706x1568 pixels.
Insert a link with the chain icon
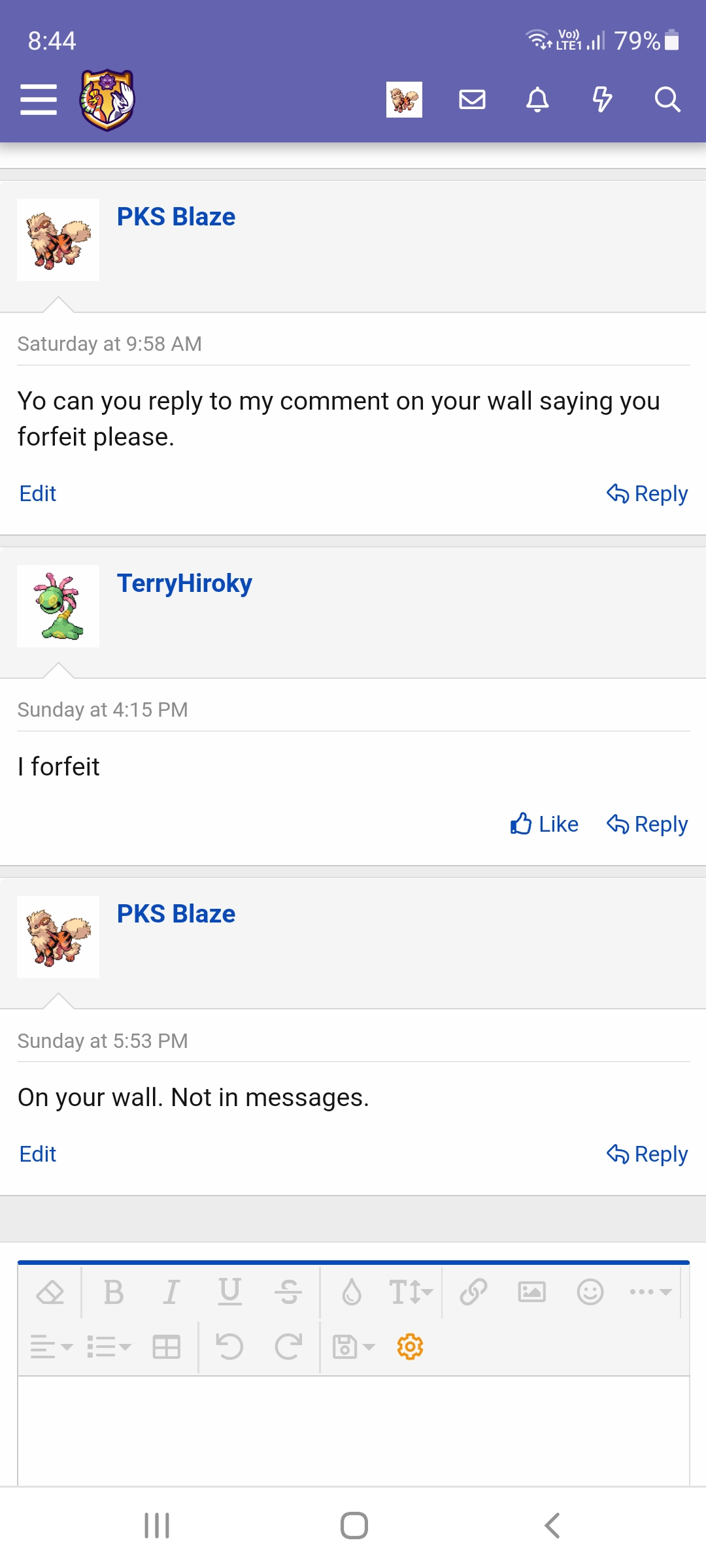(x=473, y=1292)
